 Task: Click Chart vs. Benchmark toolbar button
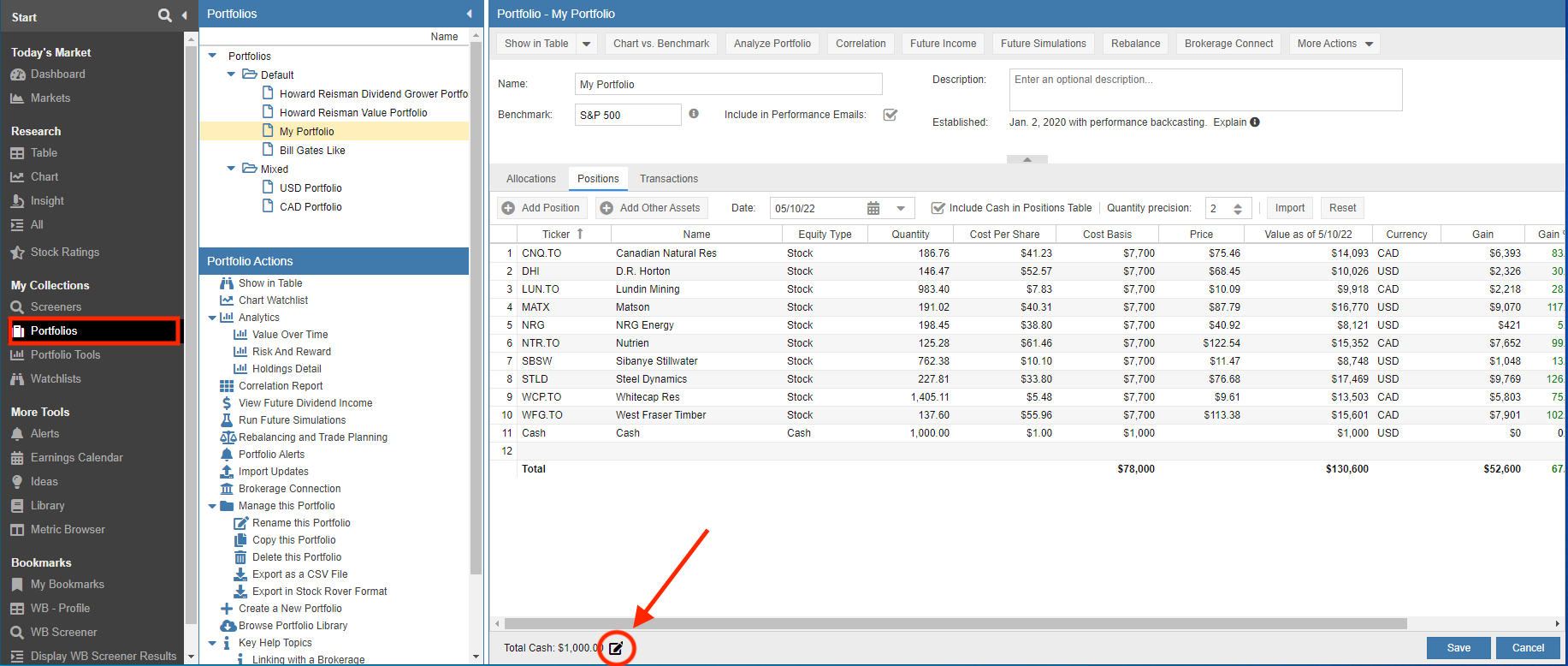(x=661, y=44)
